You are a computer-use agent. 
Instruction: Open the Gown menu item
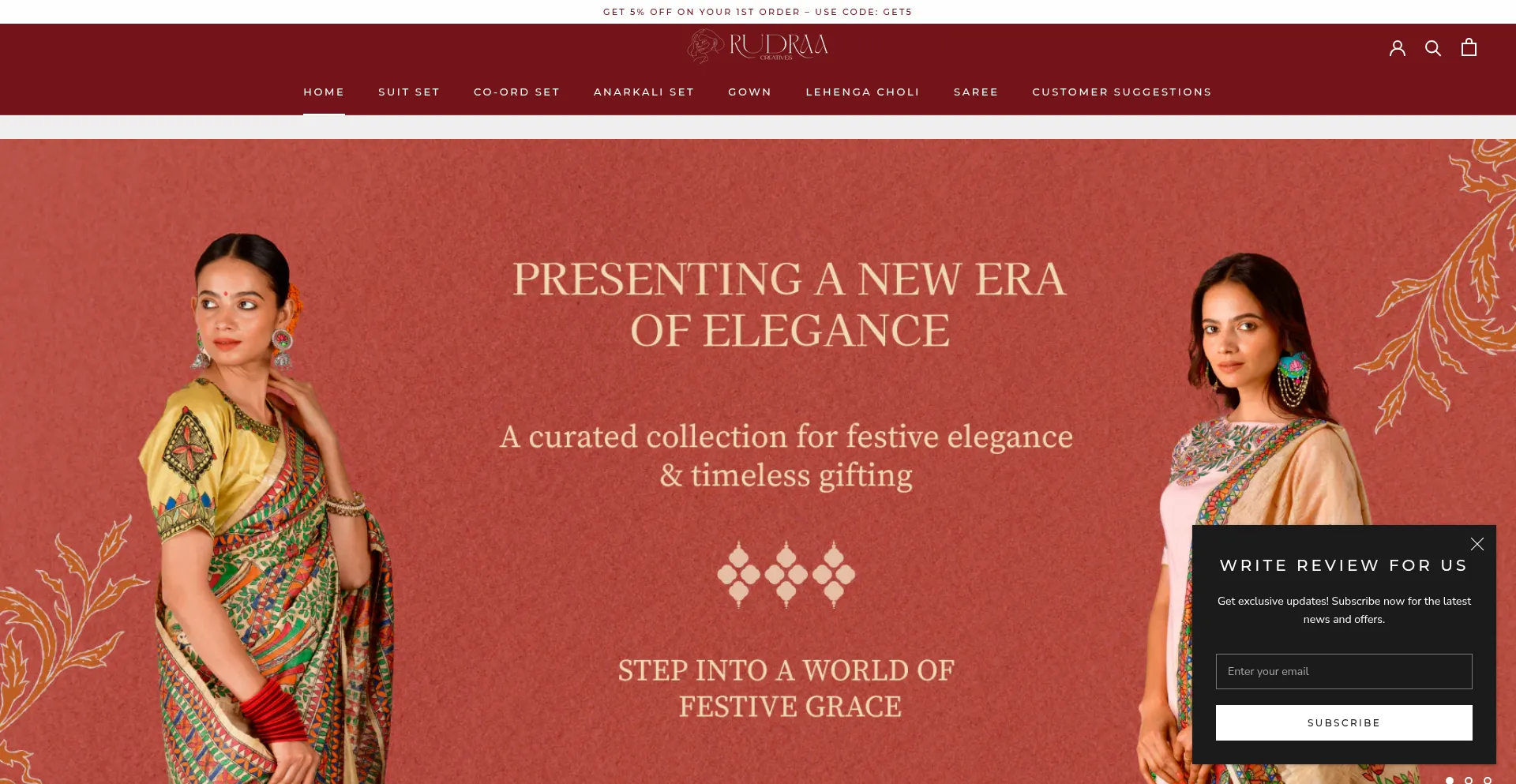[749, 92]
